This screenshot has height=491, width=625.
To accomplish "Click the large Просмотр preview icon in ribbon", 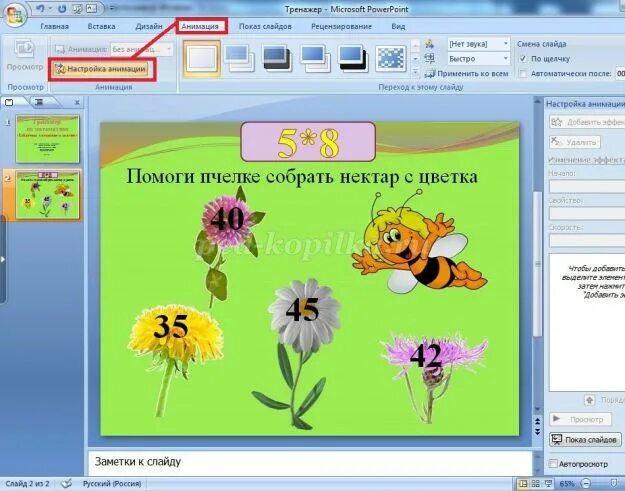I will click(25, 50).
